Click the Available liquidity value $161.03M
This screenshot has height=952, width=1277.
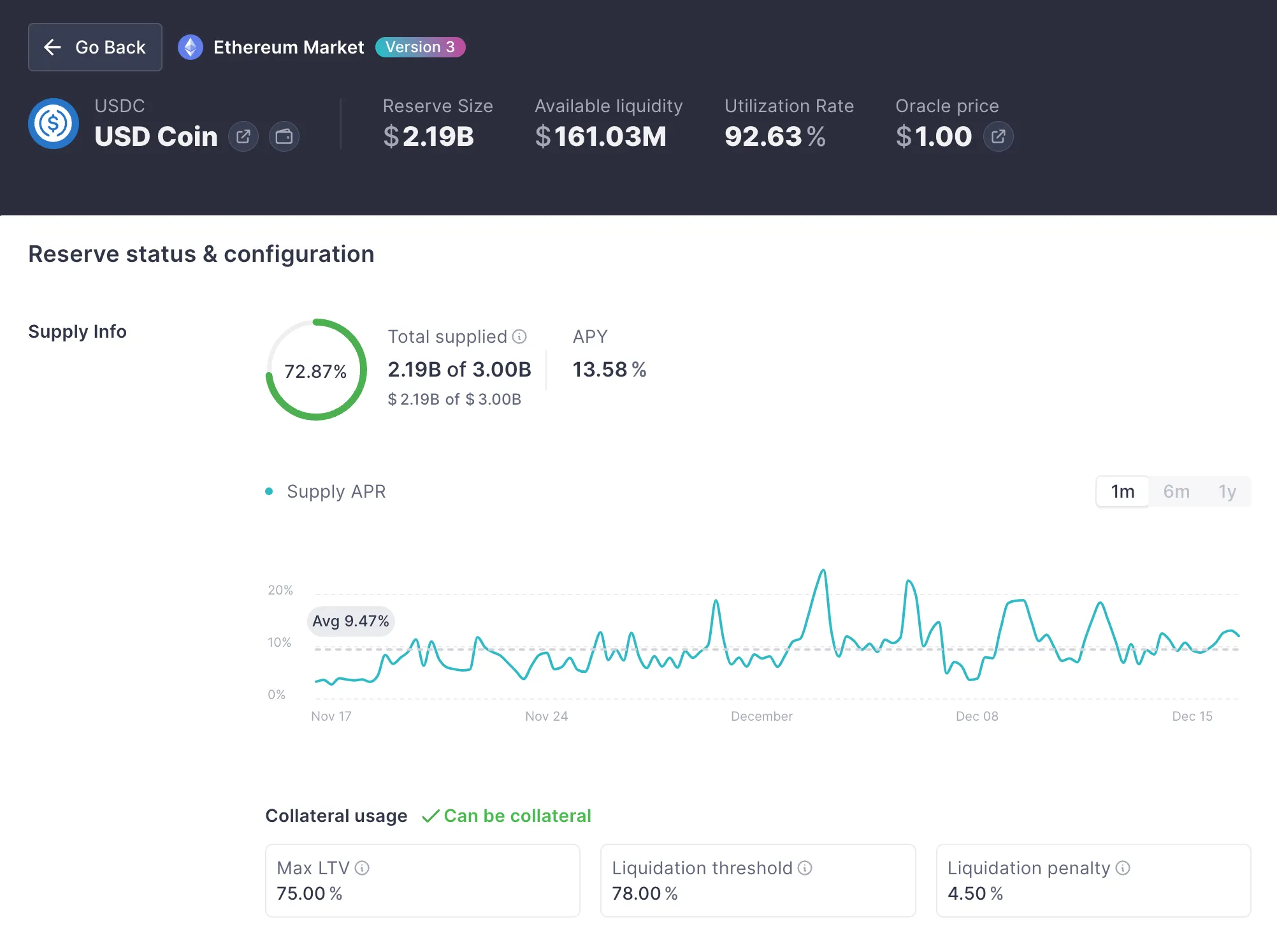tap(601, 136)
